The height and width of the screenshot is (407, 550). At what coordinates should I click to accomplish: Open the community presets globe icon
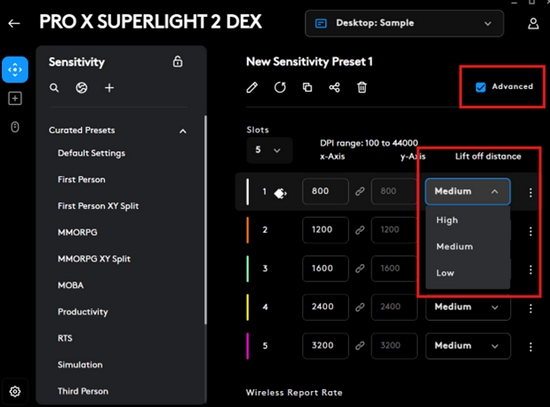(x=82, y=88)
